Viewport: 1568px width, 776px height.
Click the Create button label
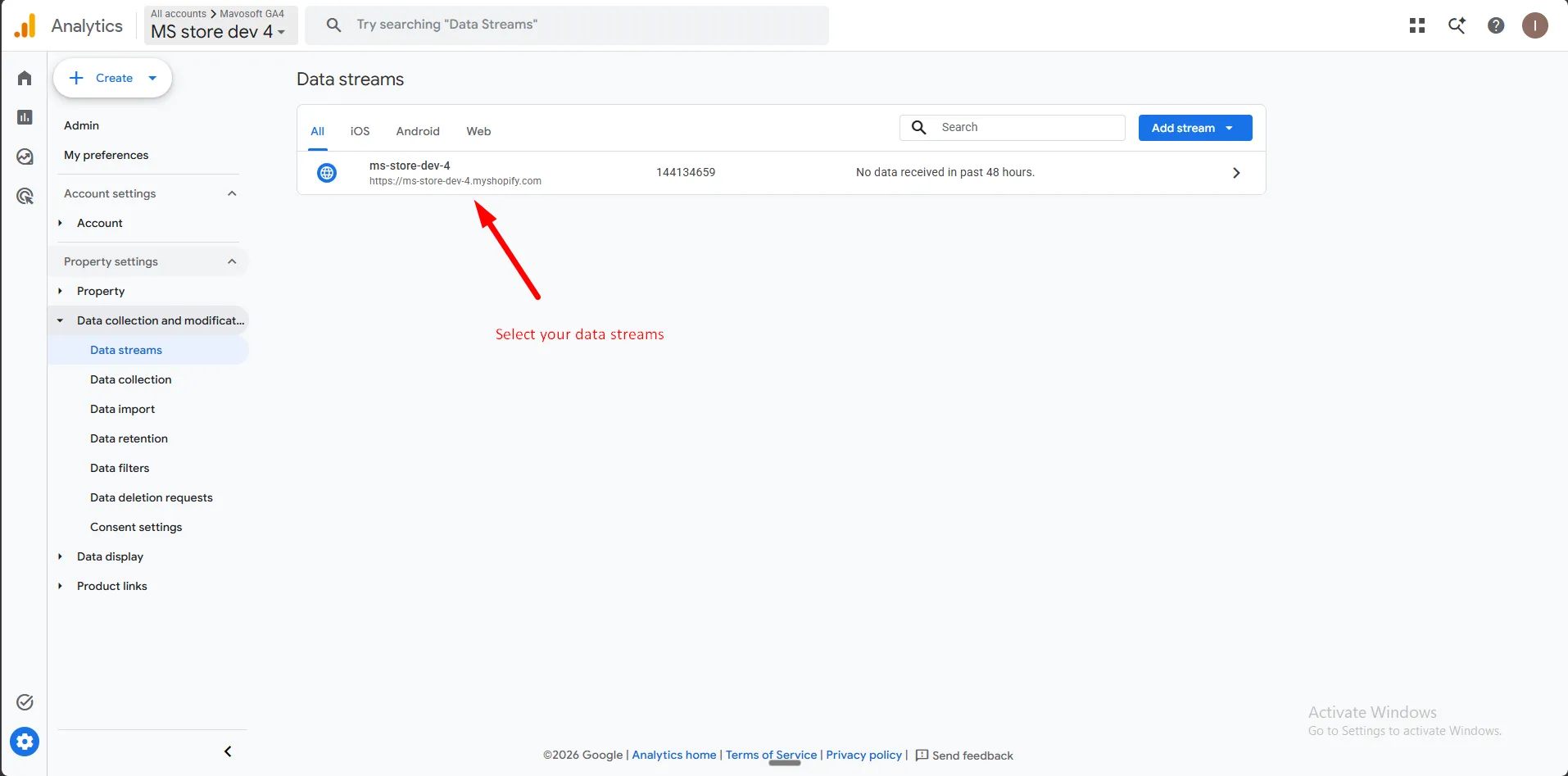tap(114, 78)
